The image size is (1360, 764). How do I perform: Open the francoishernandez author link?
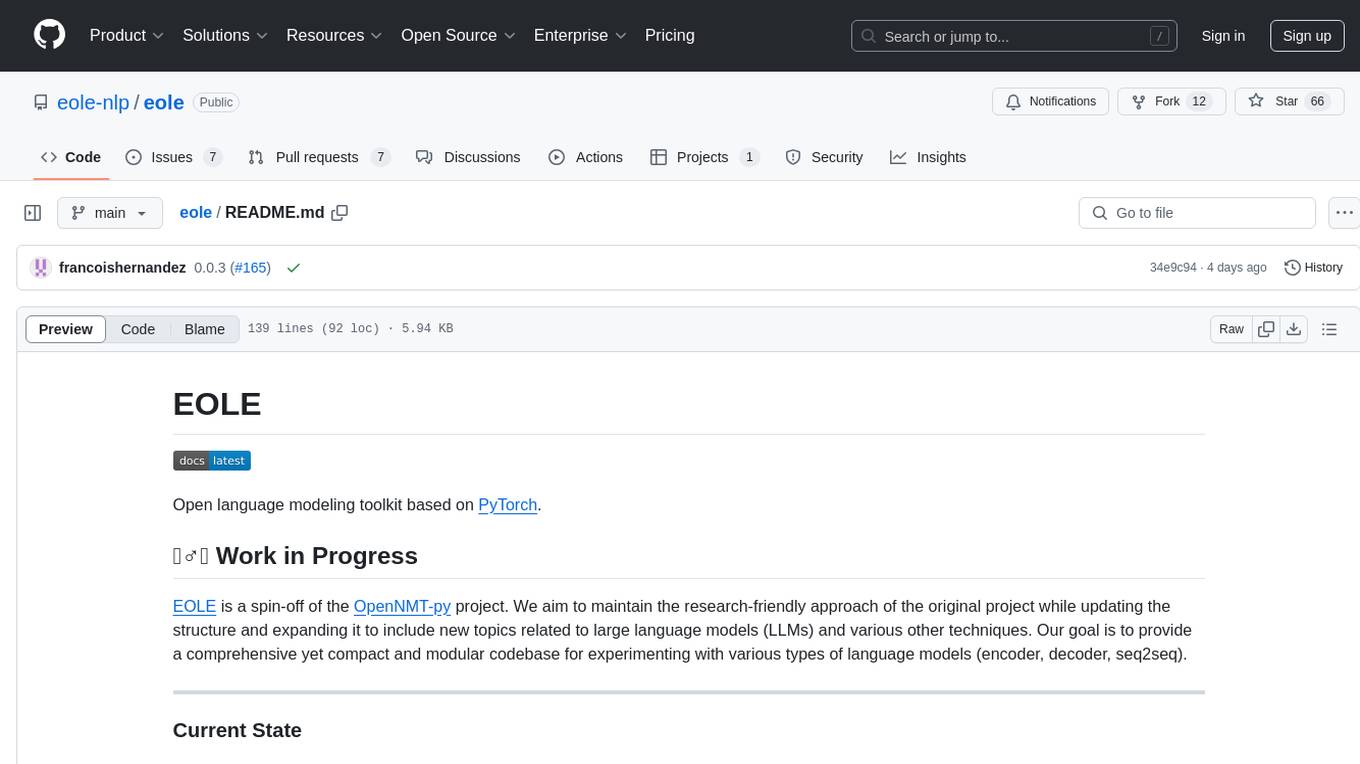pos(122,268)
